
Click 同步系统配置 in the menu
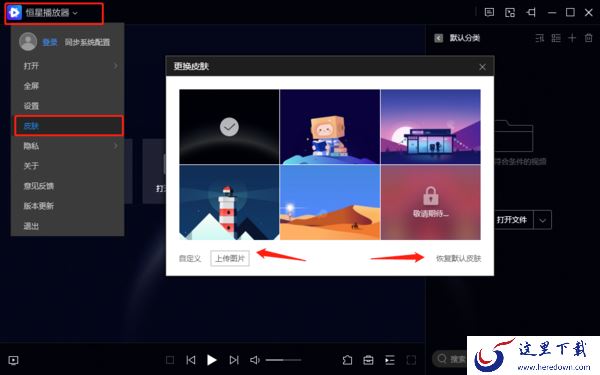87,42
